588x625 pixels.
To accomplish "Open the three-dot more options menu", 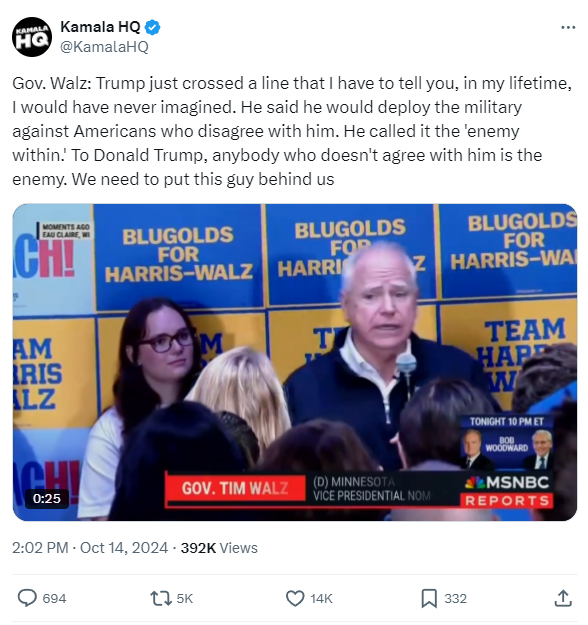I will click(x=568, y=28).
